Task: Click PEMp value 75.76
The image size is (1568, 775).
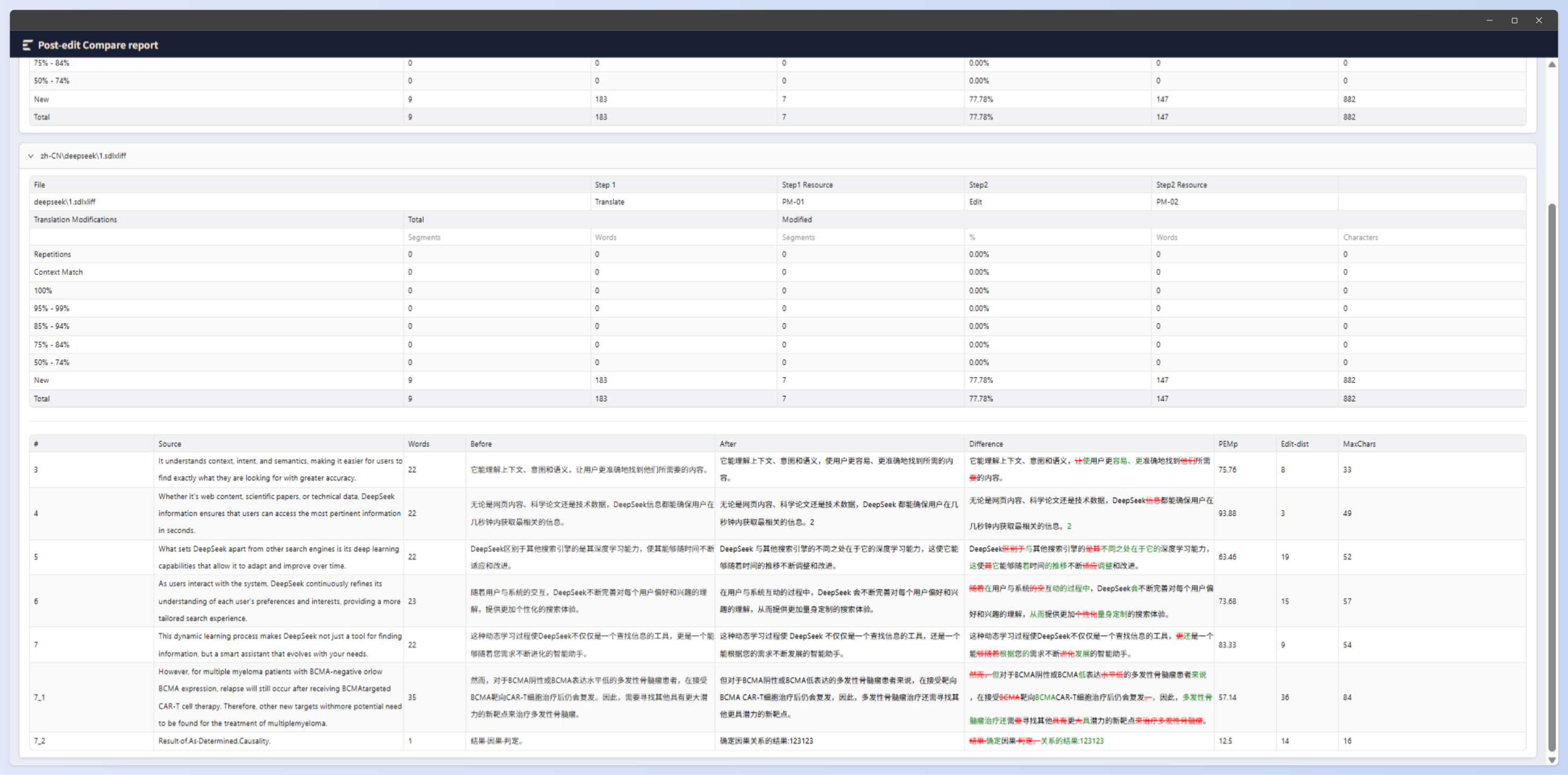Action: 1227,470
